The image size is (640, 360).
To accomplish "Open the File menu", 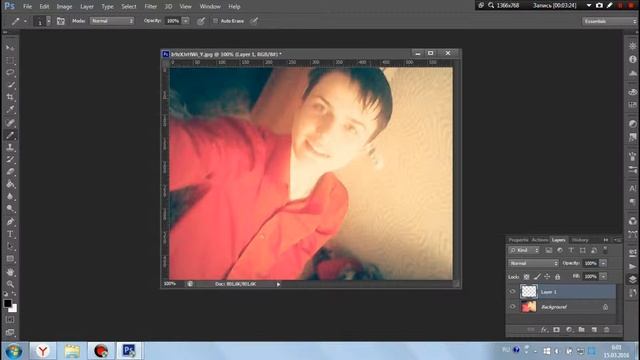I will point(27,7).
